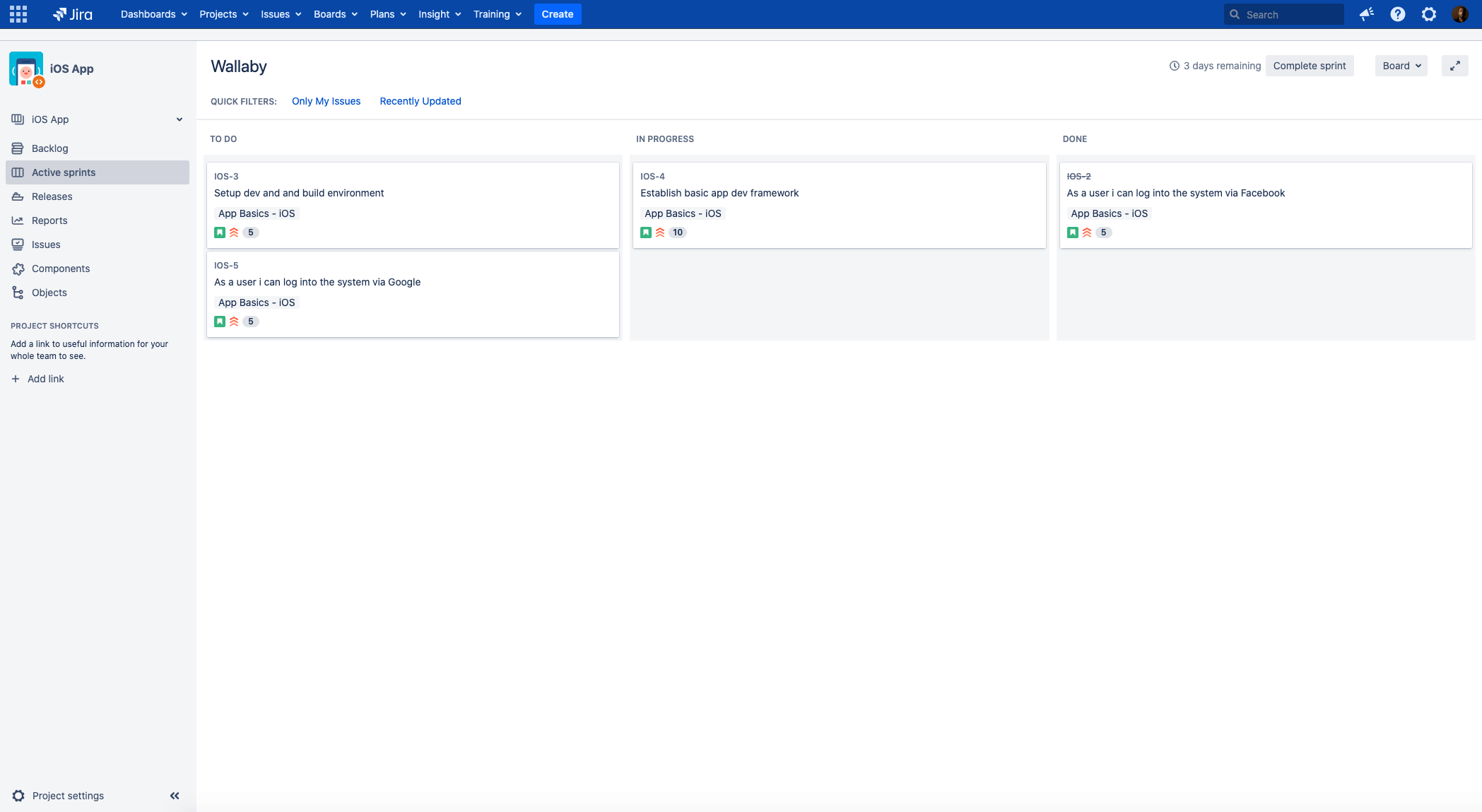The width and height of the screenshot is (1482, 812).
Task: Open the Board view dropdown
Action: pos(1401,66)
